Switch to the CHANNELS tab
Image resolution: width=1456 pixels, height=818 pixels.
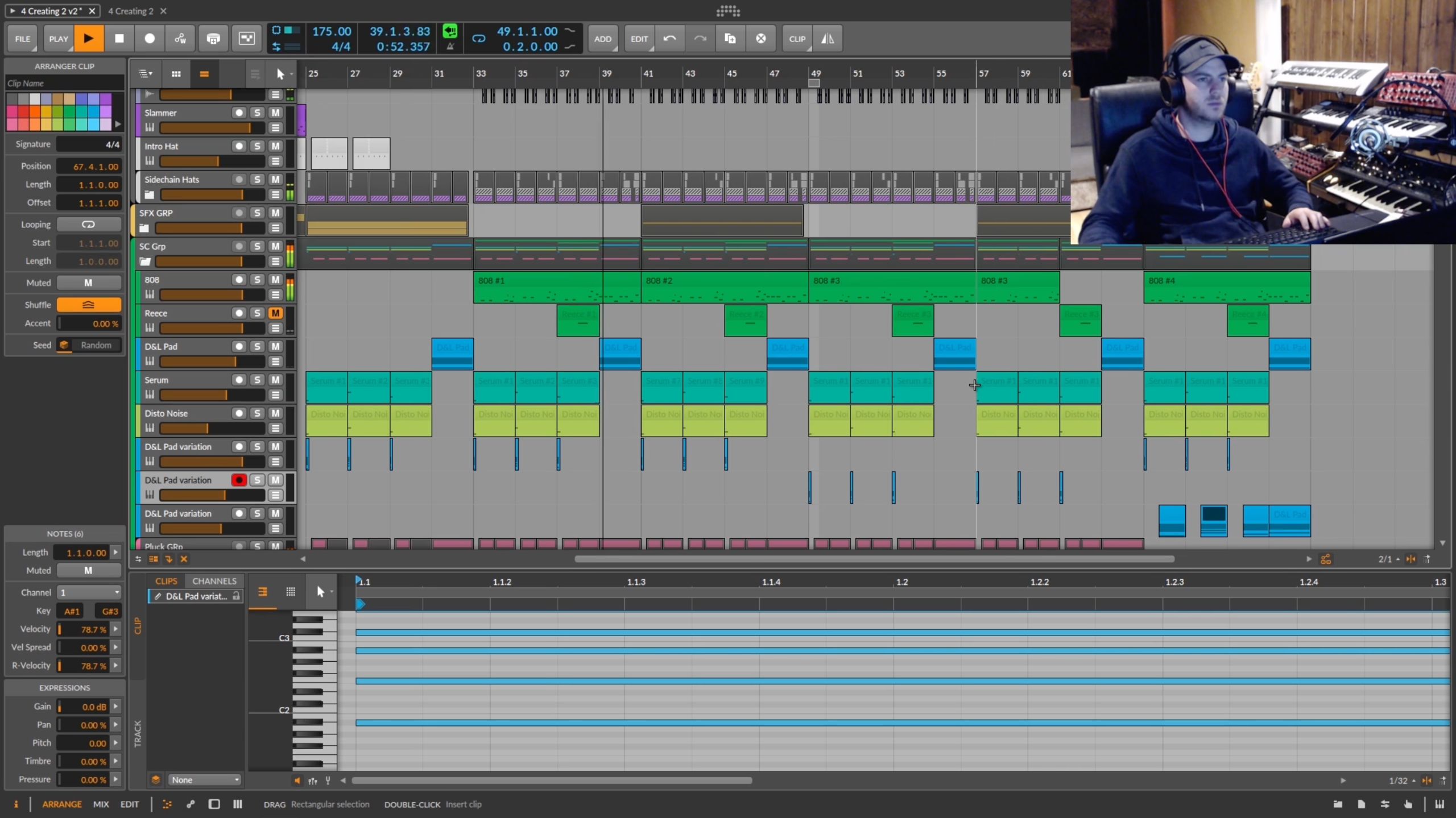[214, 581]
